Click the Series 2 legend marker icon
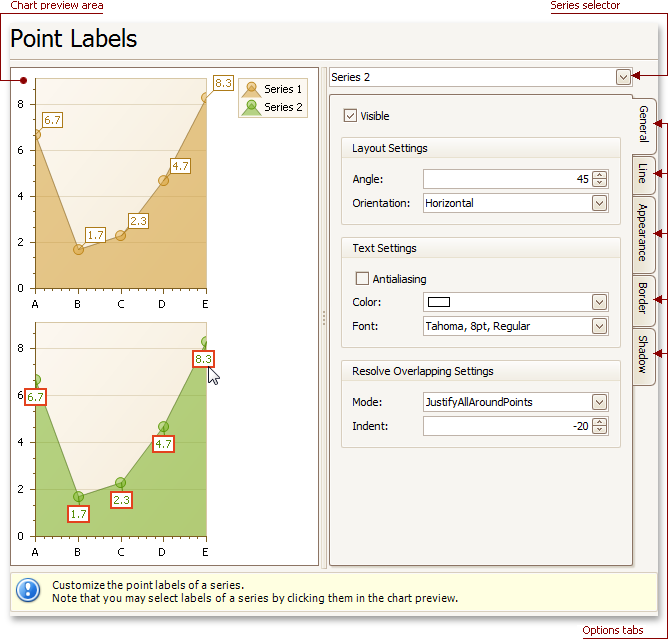668x639 pixels. coord(251,107)
